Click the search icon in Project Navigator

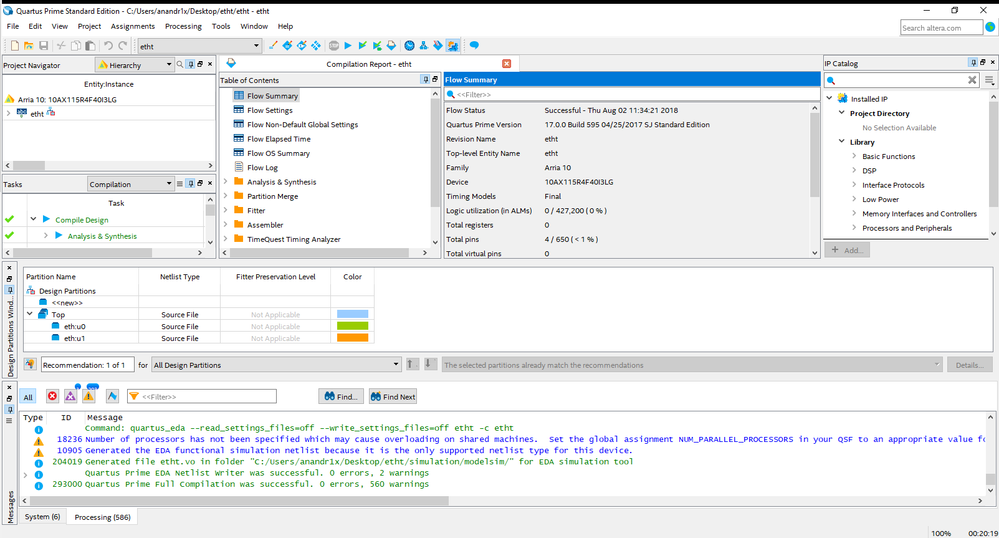(x=181, y=65)
